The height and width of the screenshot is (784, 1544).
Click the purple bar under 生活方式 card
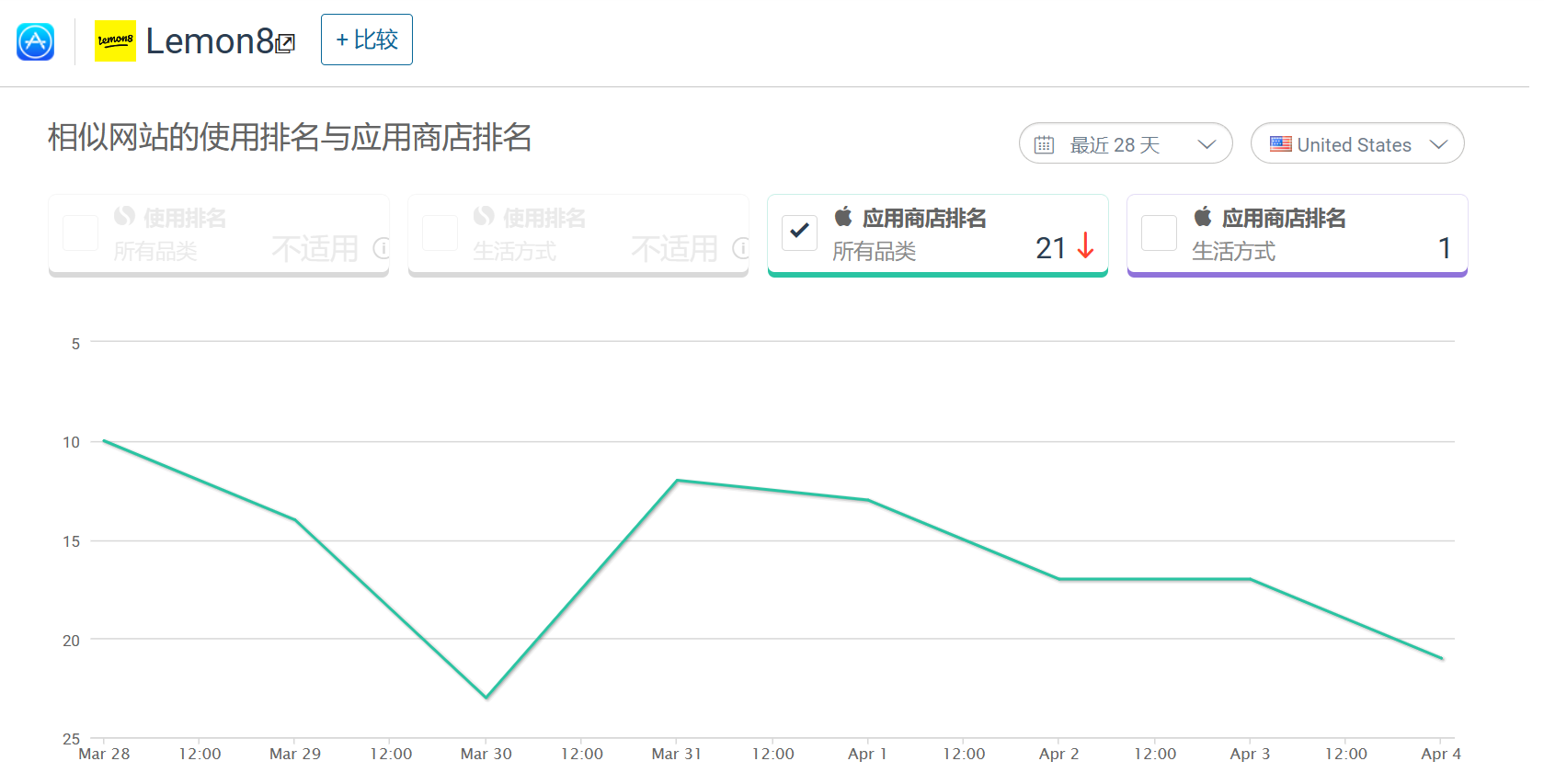click(x=1297, y=273)
